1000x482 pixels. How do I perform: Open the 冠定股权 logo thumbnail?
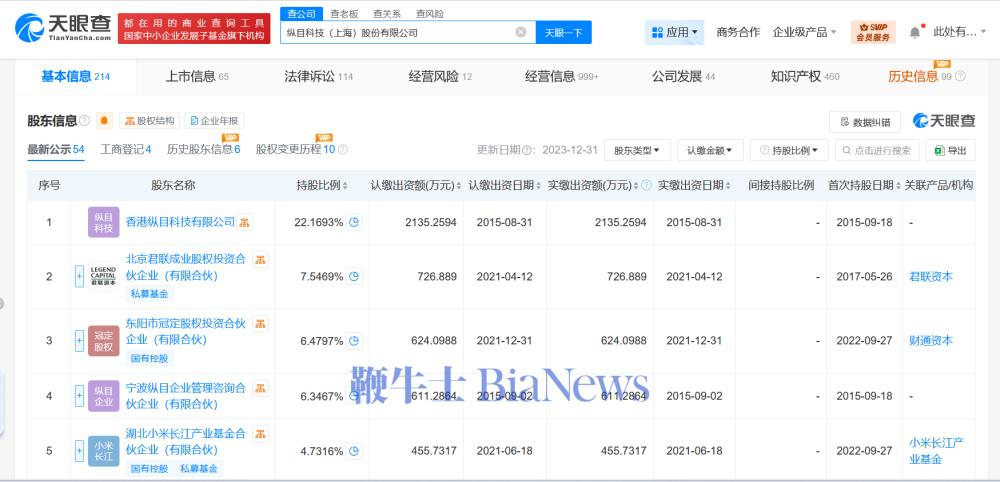pos(104,340)
